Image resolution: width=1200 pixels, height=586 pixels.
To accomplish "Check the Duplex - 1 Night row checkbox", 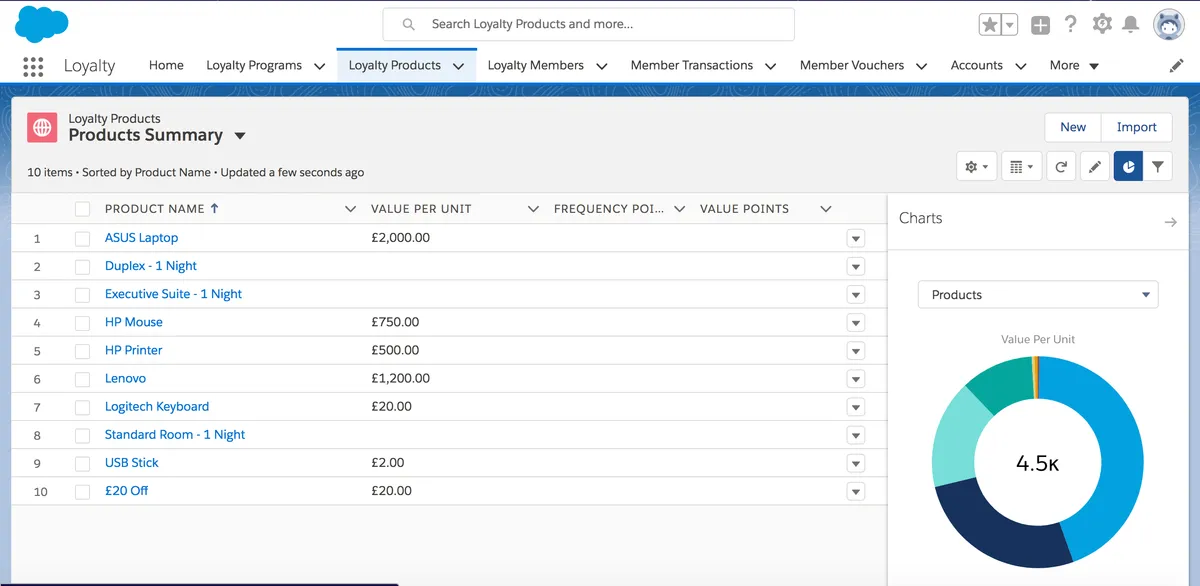I will click(x=82, y=266).
